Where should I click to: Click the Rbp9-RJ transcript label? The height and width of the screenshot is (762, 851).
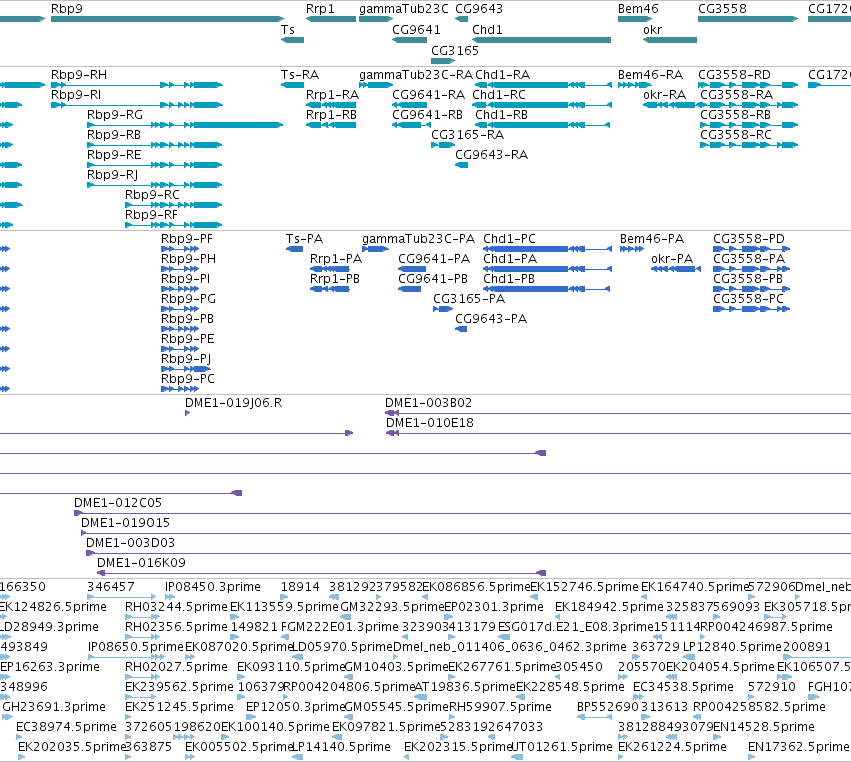112,174
